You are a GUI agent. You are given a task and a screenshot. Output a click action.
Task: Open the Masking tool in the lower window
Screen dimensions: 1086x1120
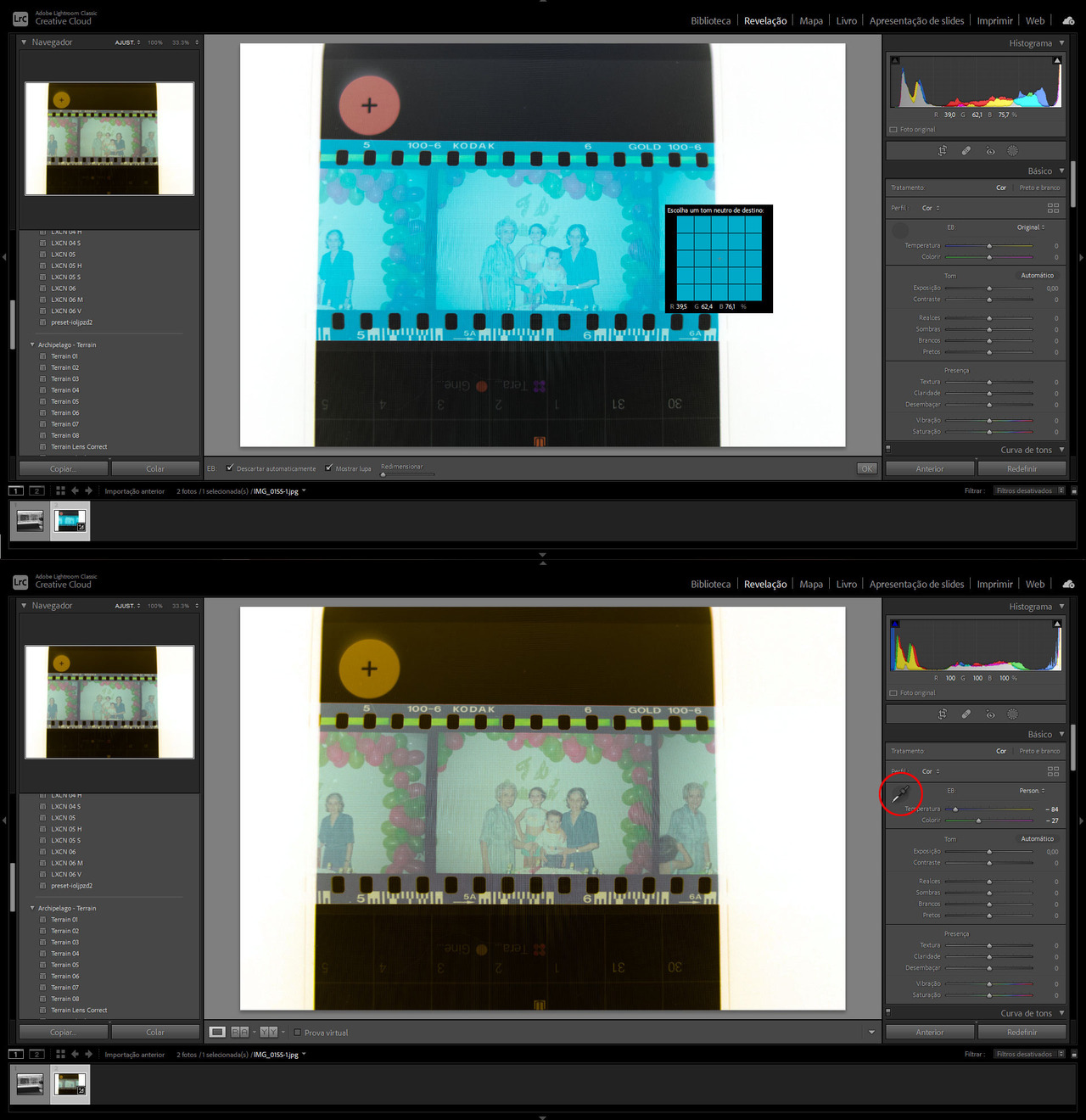coord(1012,714)
